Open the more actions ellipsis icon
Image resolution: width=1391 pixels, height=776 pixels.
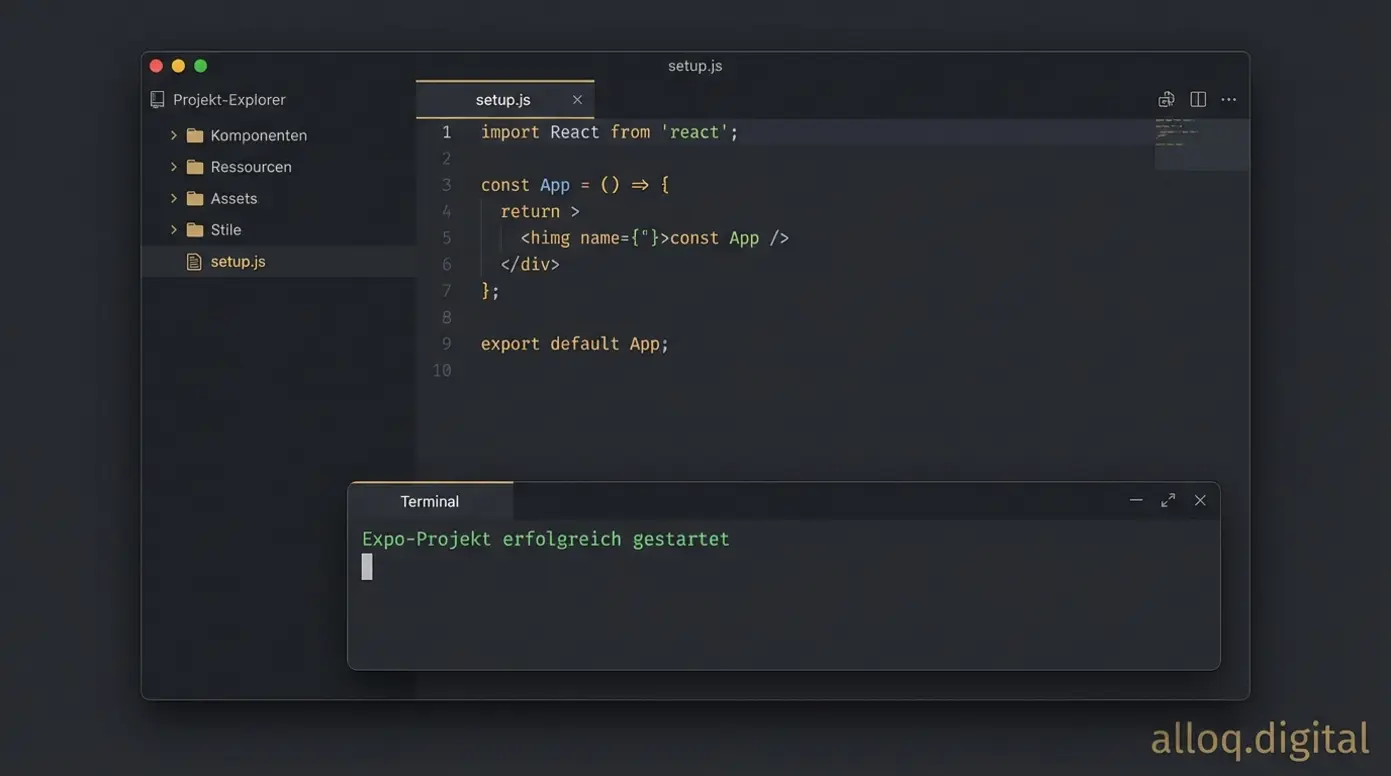tap(1228, 98)
